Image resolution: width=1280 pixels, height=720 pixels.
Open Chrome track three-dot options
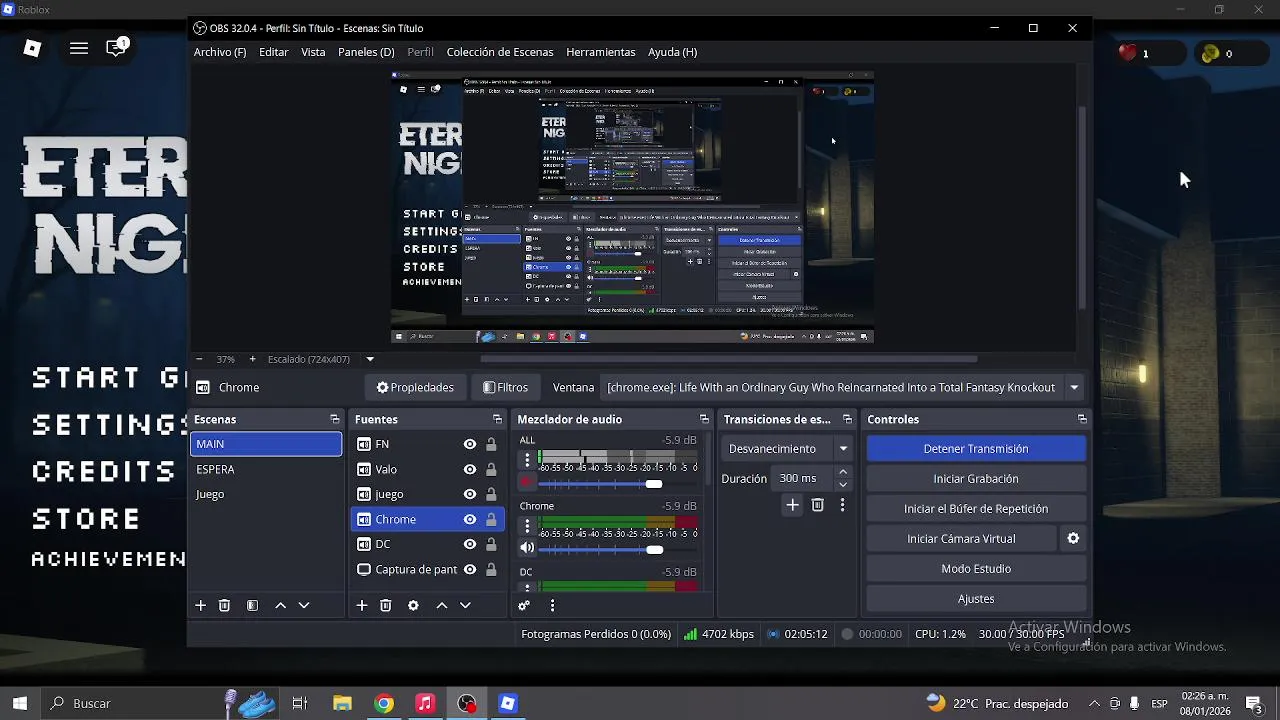[527, 526]
